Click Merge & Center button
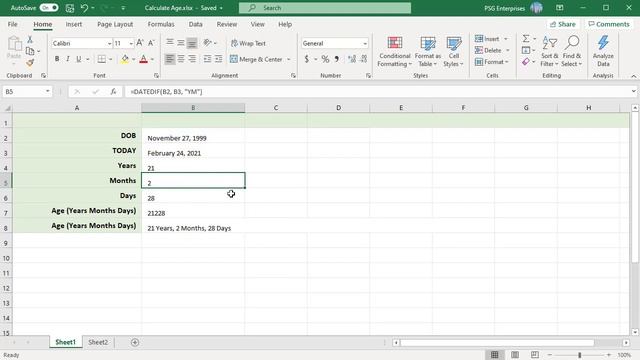Image resolution: width=640 pixels, height=360 pixels. 256,59
